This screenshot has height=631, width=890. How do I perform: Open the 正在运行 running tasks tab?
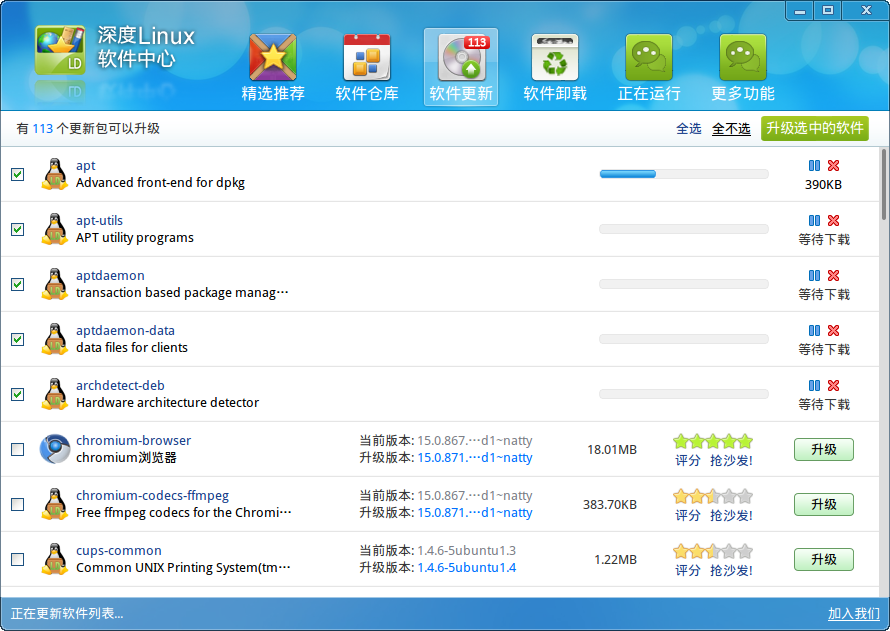[649, 67]
